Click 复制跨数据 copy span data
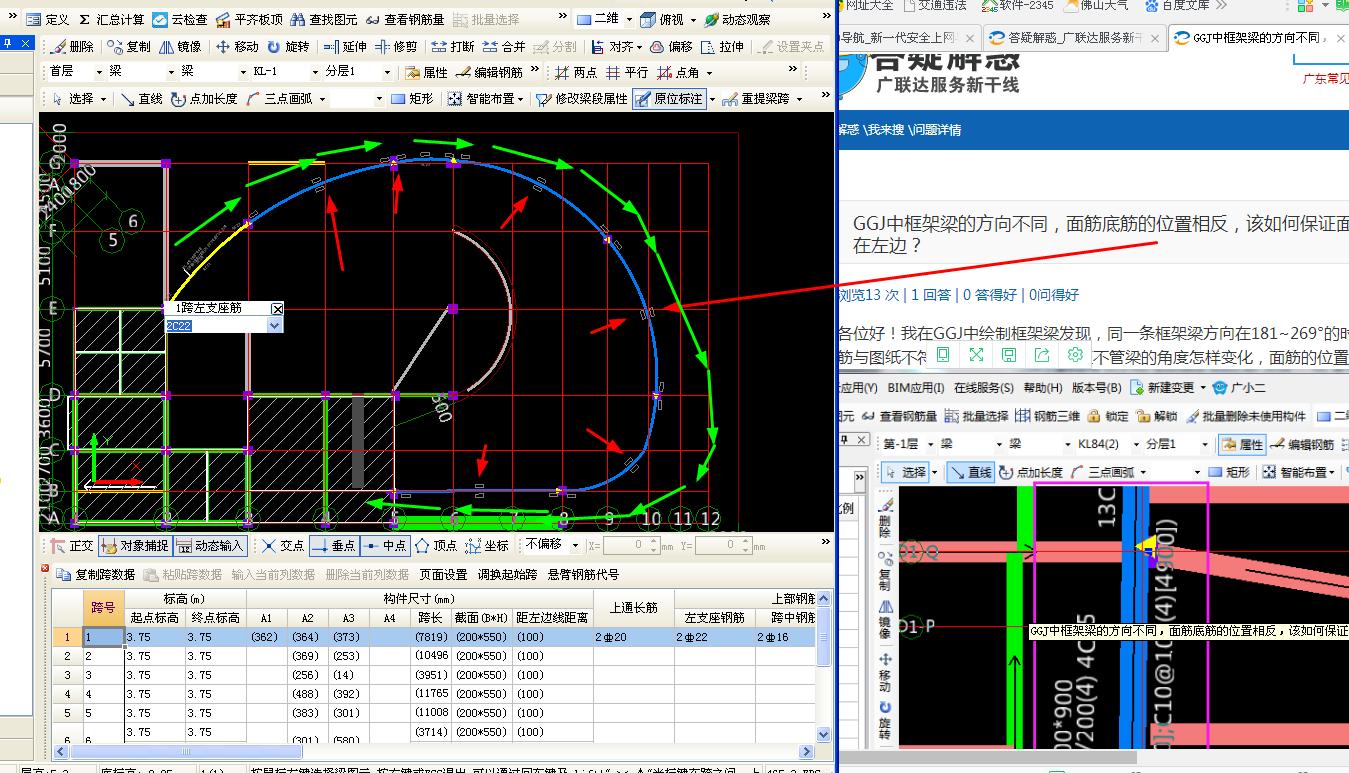Screen dimensions: 1349x773 (97, 574)
